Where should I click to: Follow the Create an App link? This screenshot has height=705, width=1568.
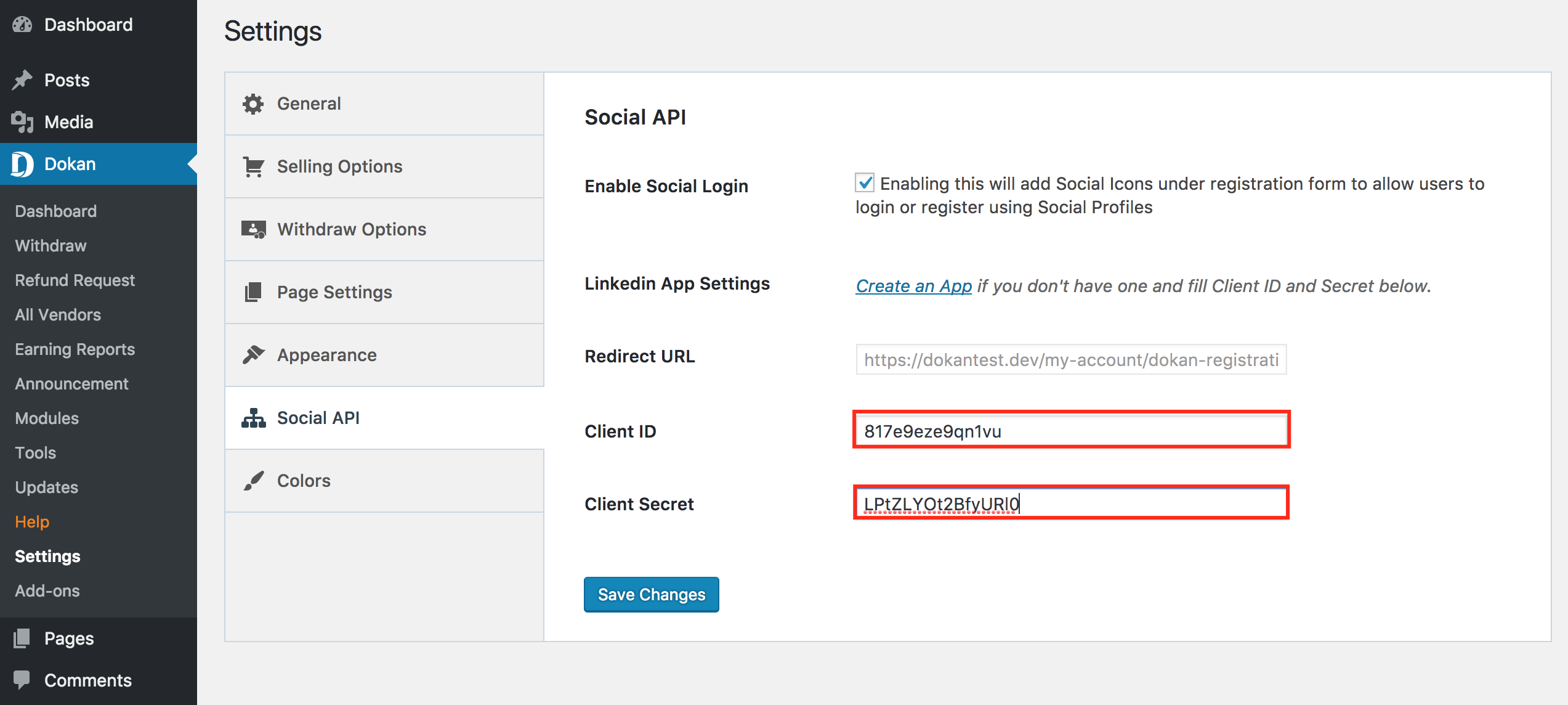913,286
